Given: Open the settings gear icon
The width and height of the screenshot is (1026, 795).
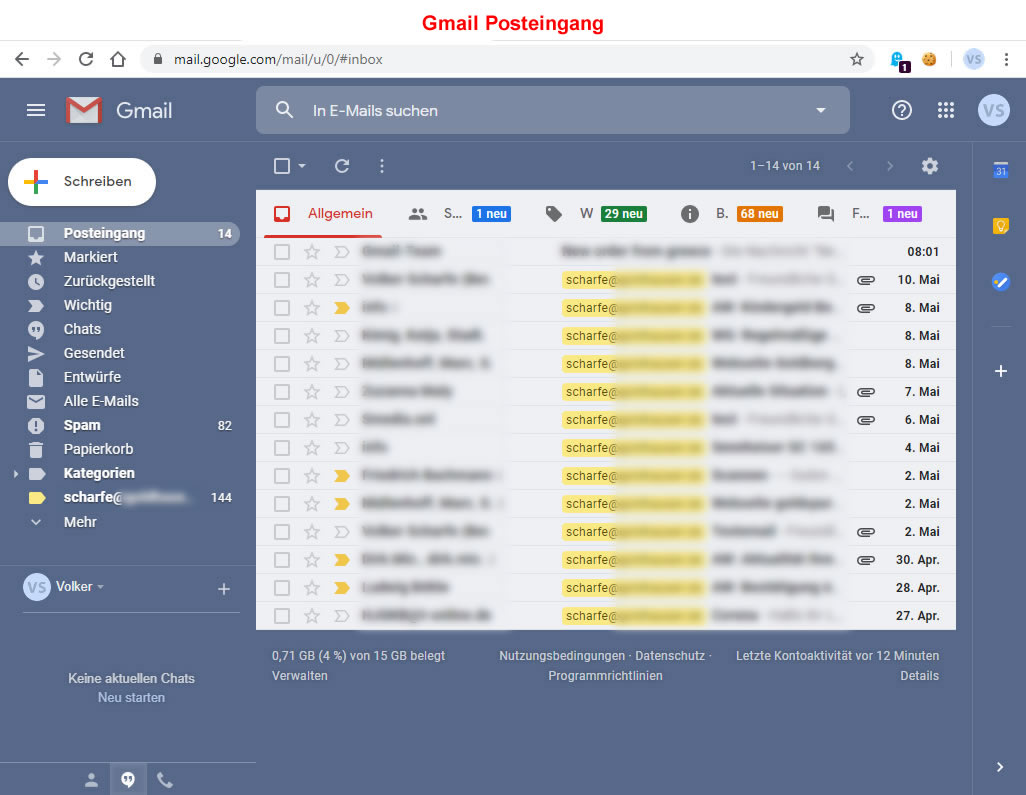Looking at the screenshot, I should pos(930,166).
